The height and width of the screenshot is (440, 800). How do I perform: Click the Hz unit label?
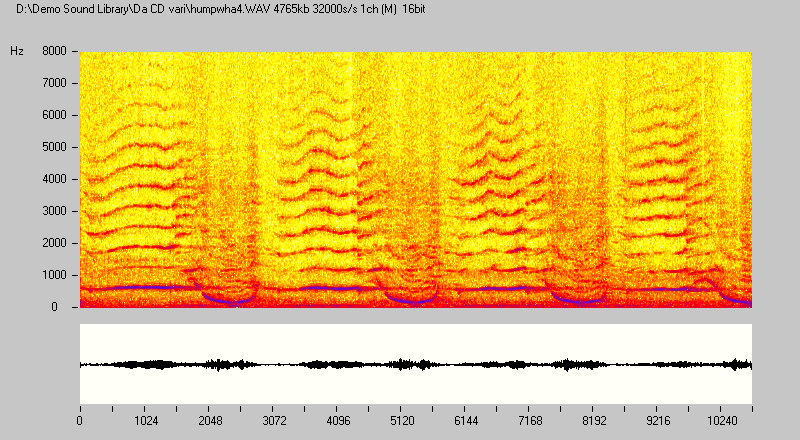(17, 51)
